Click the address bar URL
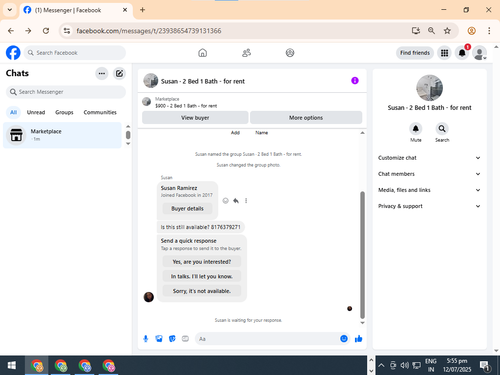The height and width of the screenshot is (375, 500). 149,31
